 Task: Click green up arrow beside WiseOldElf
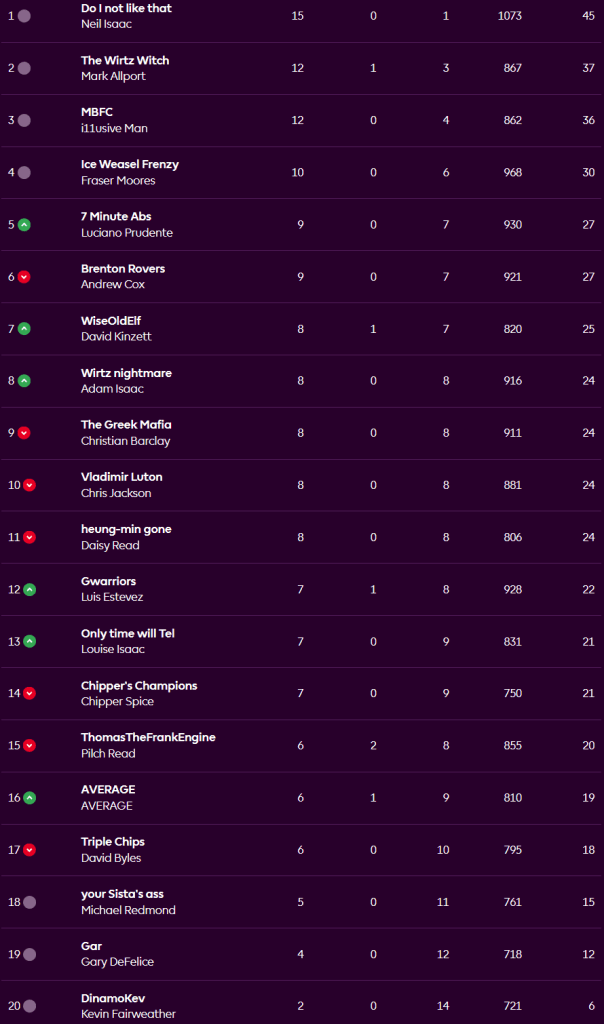(24, 328)
